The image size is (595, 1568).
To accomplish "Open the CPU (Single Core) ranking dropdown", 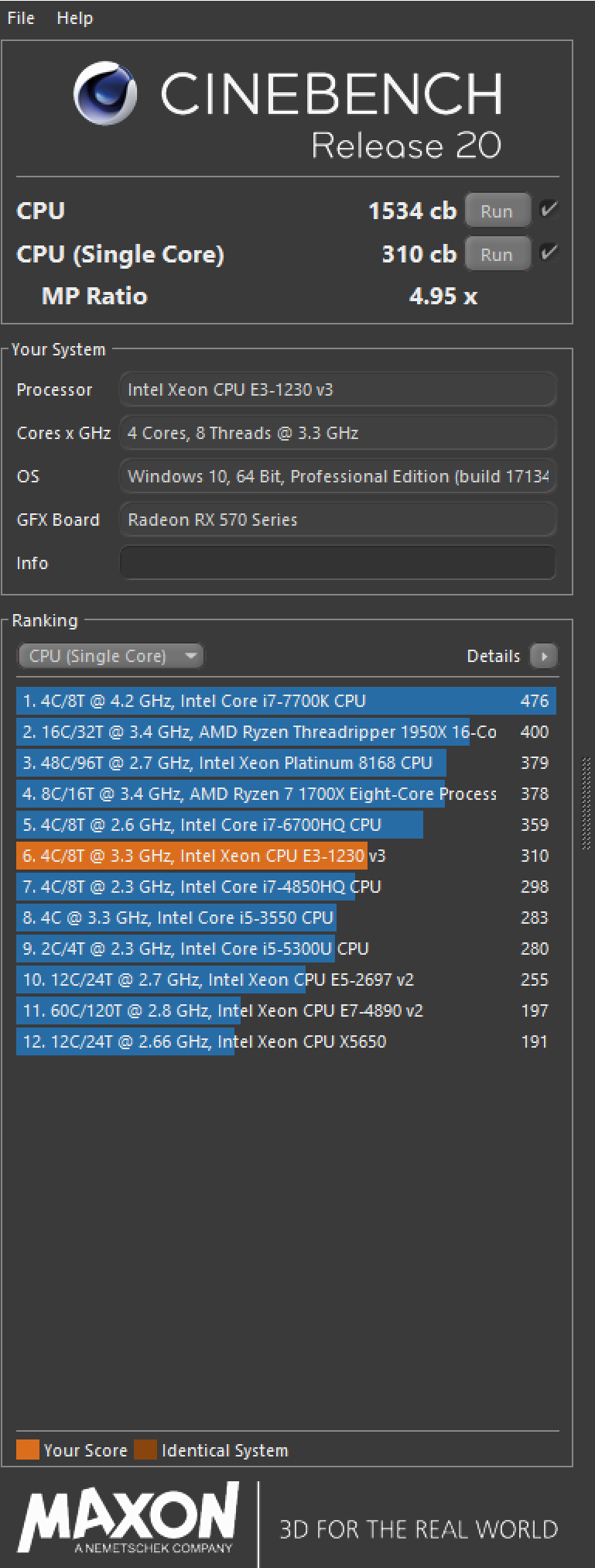I will click(111, 656).
